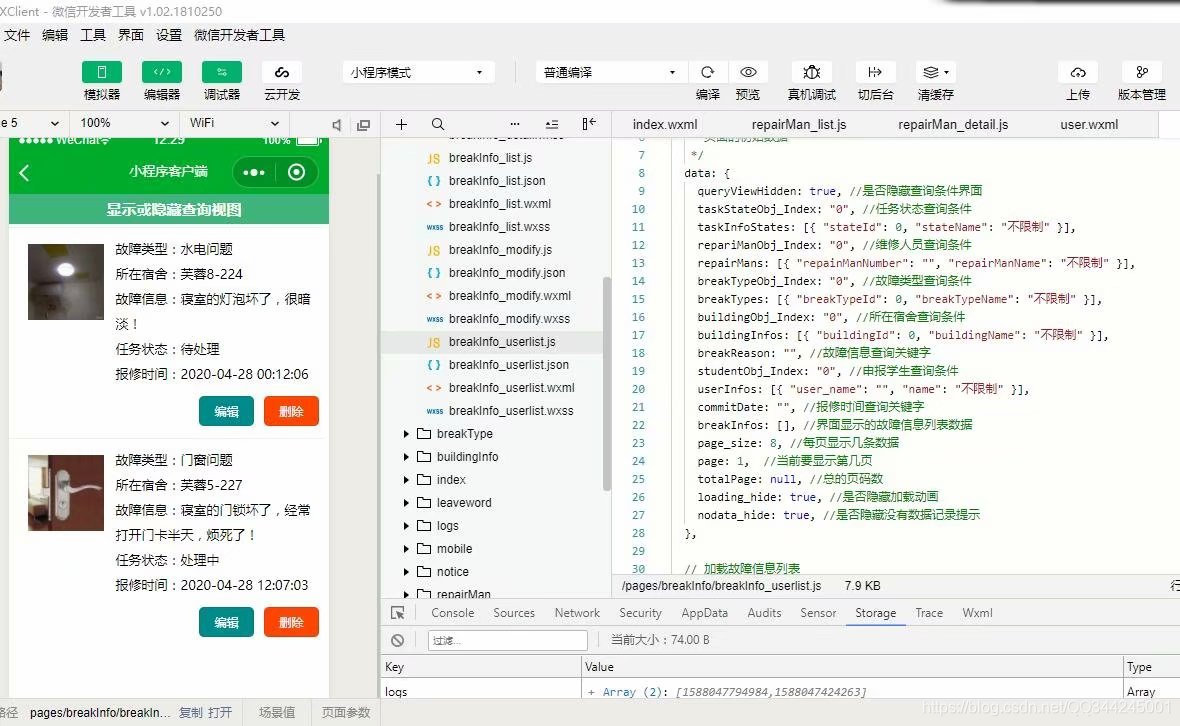Click the 过滤 storage filter input field
Image resolution: width=1180 pixels, height=726 pixels.
(x=508, y=640)
